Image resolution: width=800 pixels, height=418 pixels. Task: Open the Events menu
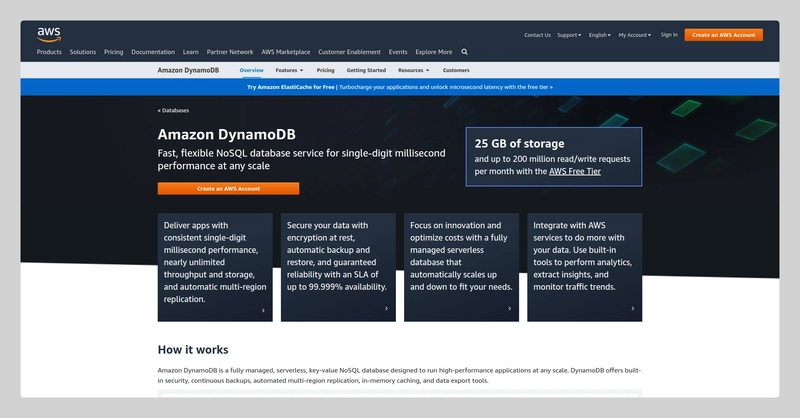click(x=398, y=52)
